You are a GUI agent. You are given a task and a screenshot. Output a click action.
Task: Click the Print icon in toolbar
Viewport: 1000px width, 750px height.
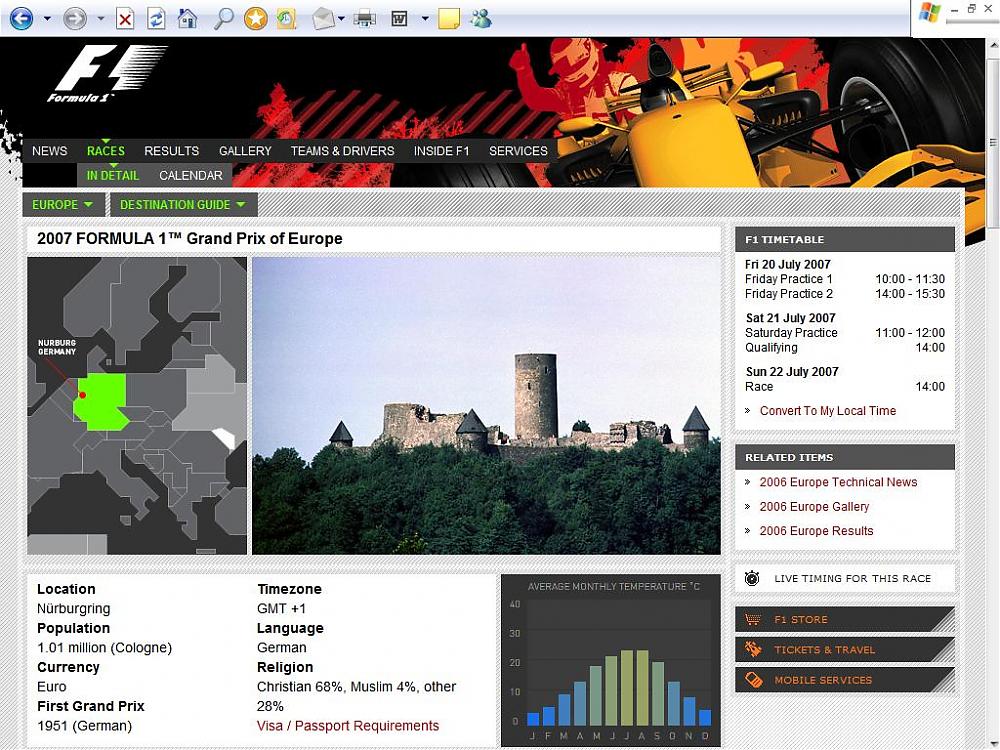click(x=364, y=18)
